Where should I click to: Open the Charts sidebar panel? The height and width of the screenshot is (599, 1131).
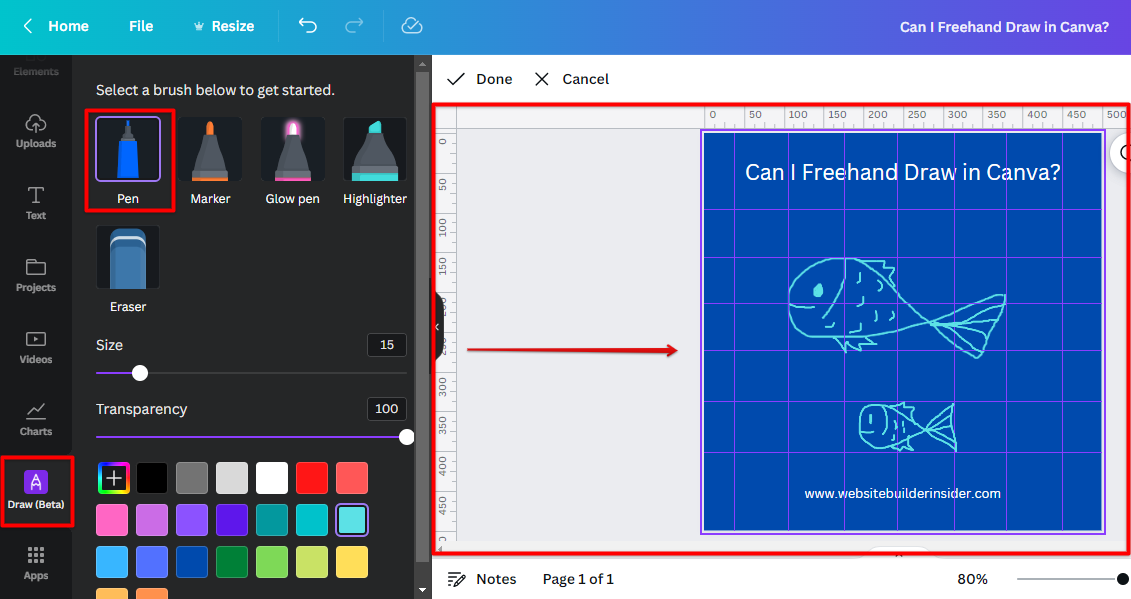pos(36,418)
